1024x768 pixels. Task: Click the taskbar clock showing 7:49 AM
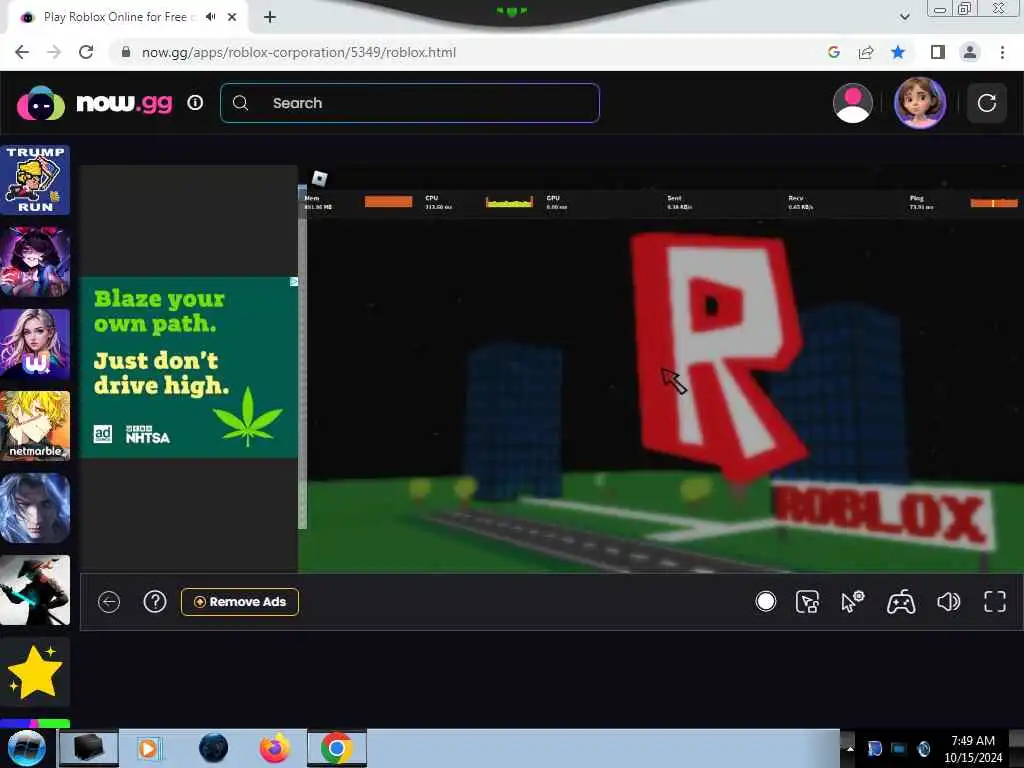[972, 749]
